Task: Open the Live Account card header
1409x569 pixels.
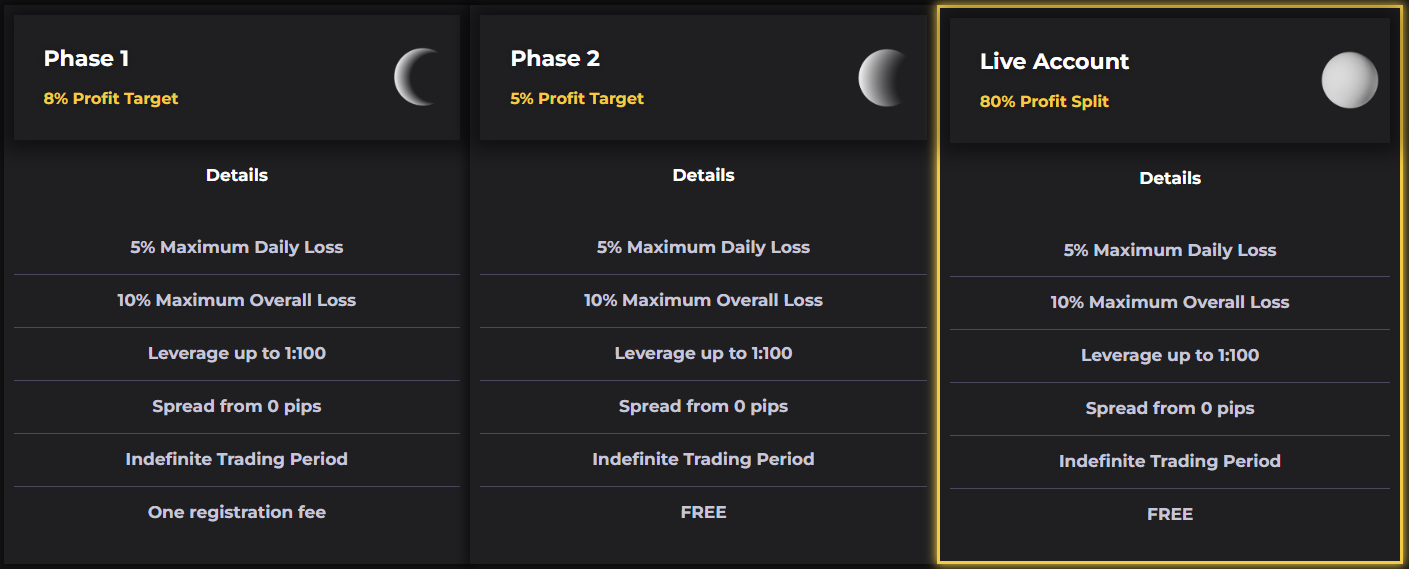Action: tap(1170, 80)
